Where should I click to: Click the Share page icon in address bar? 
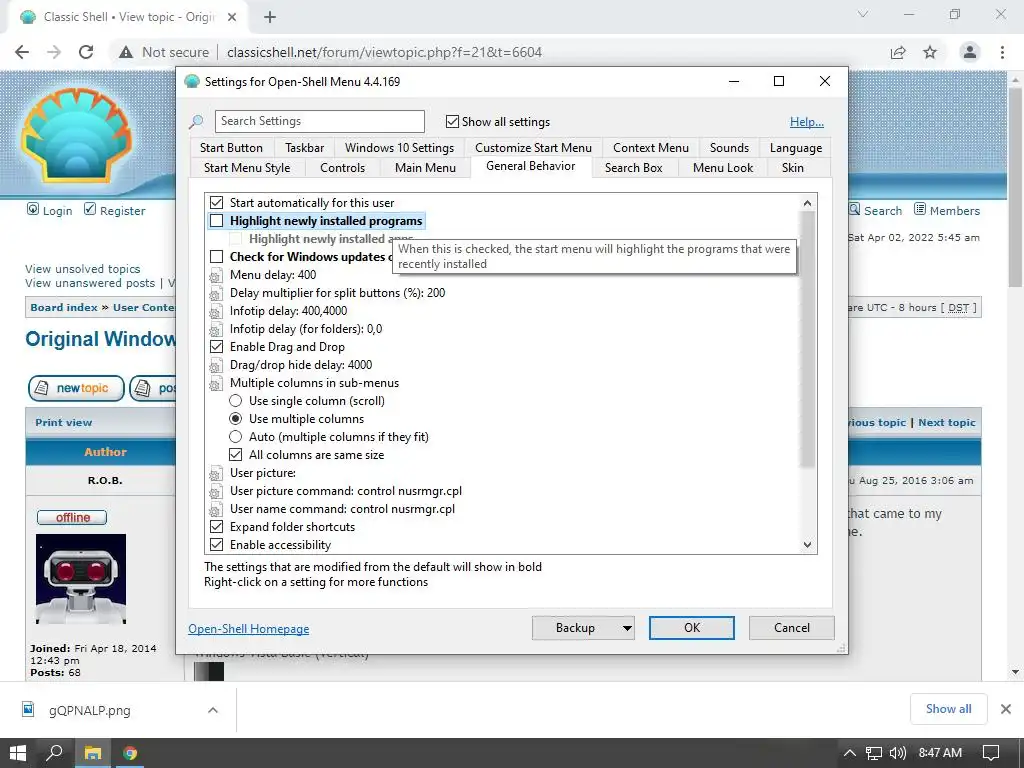898,52
